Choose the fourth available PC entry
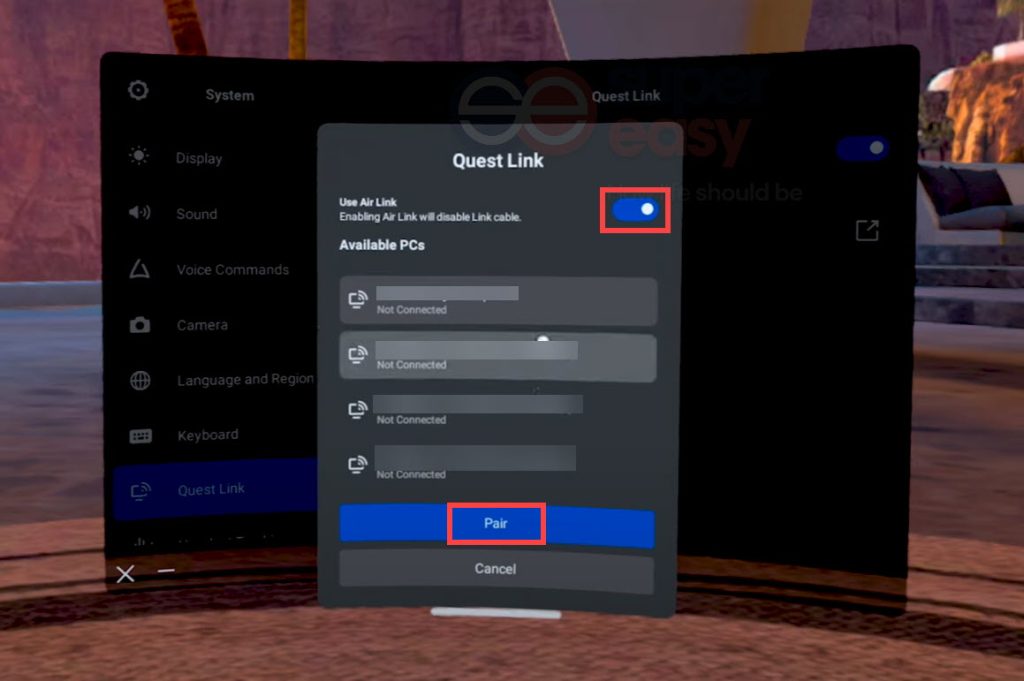The height and width of the screenshot is (681, 1024). [498, 465]
